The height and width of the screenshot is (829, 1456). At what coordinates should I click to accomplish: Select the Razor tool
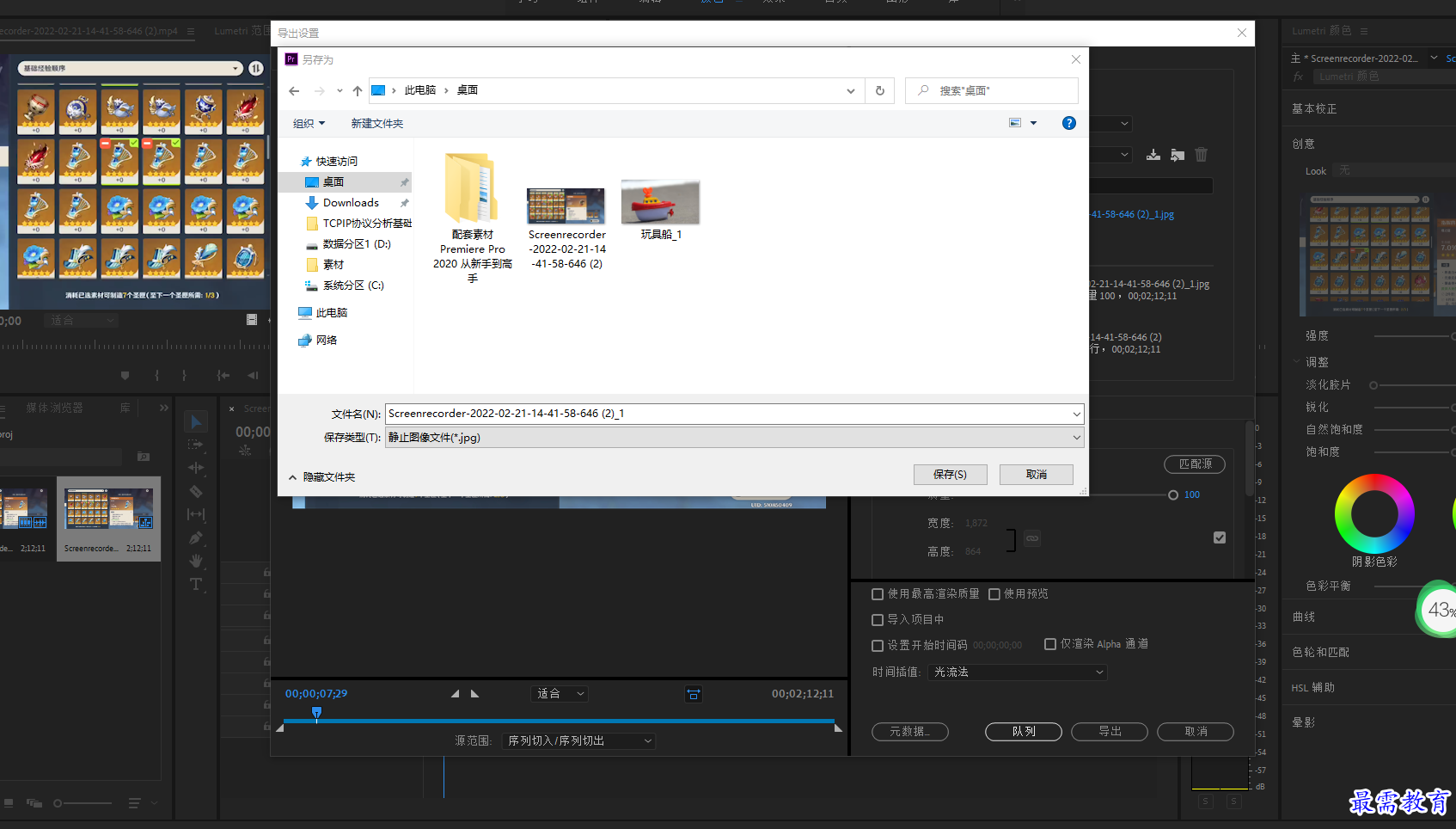(196, 491)
